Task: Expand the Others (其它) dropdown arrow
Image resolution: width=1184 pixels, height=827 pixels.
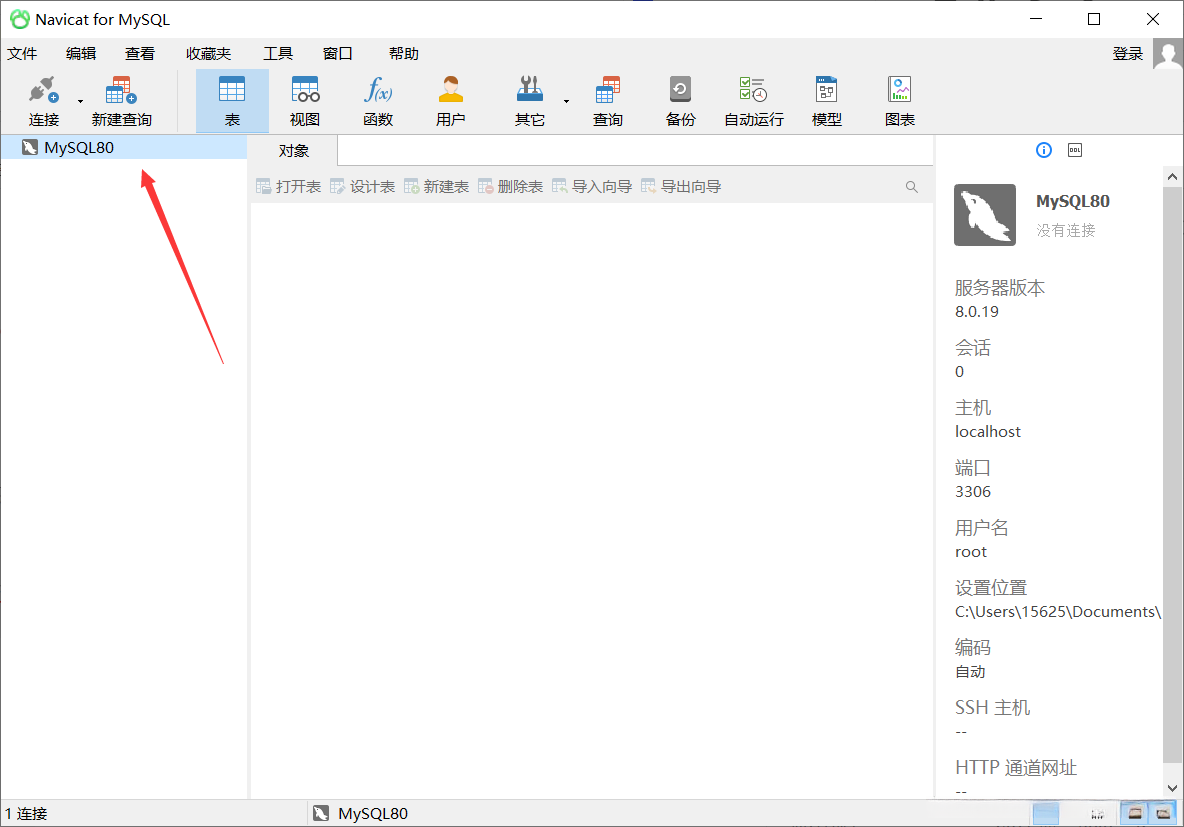Action: [x=566, y=101]
